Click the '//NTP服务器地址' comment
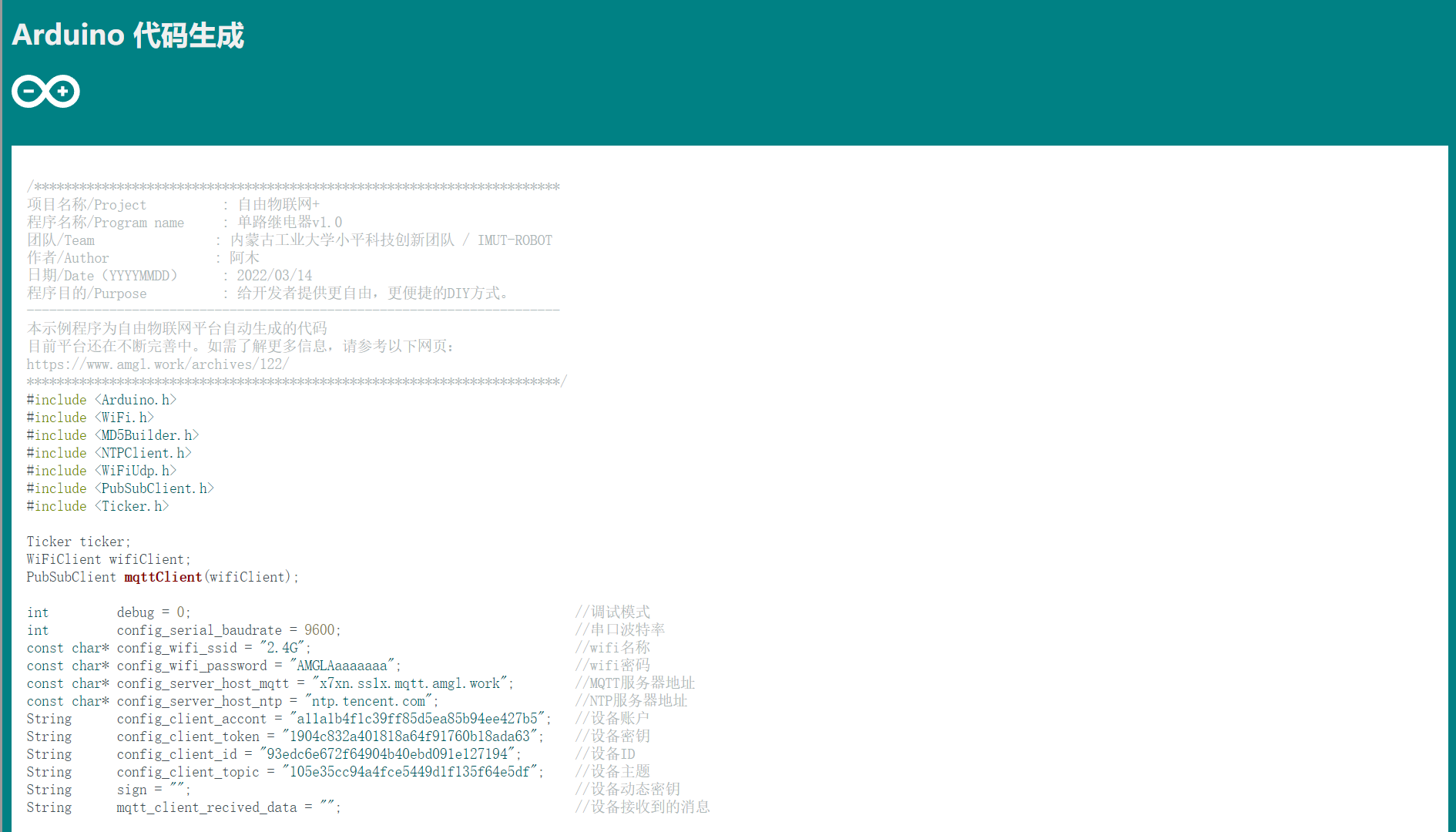 (631, 701)
